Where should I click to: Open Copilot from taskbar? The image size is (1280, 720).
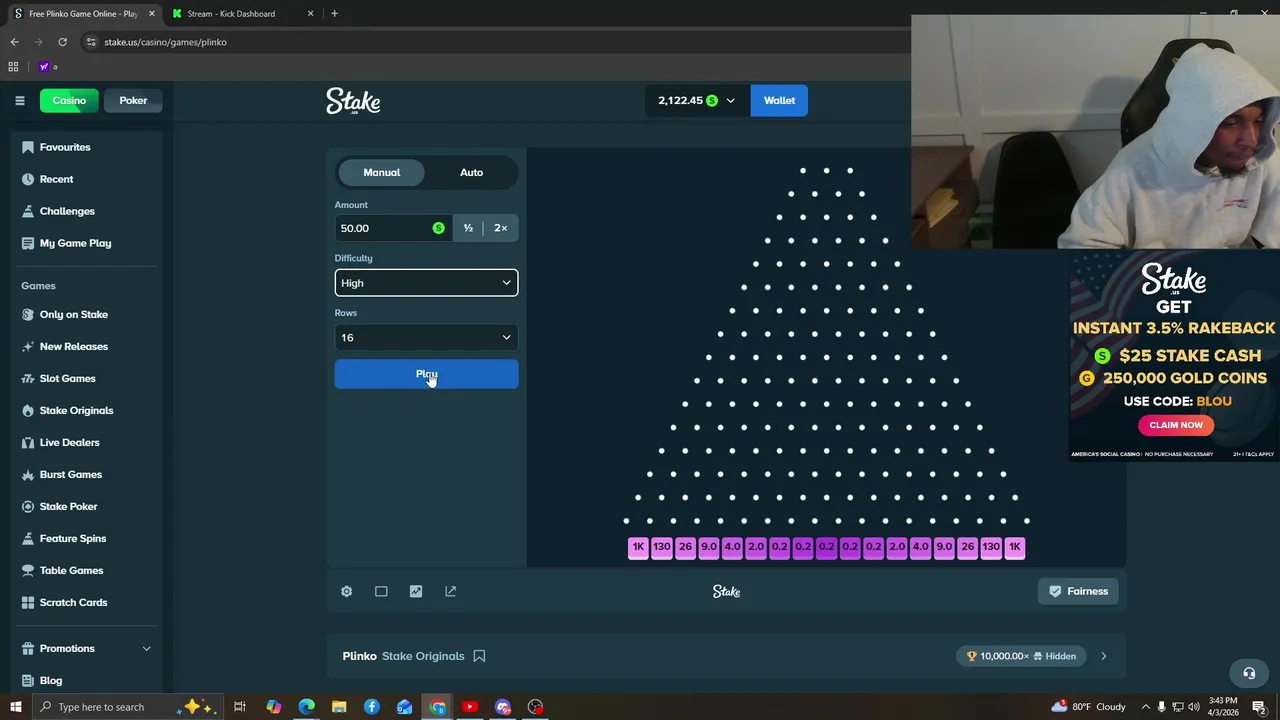coord(273,707)
